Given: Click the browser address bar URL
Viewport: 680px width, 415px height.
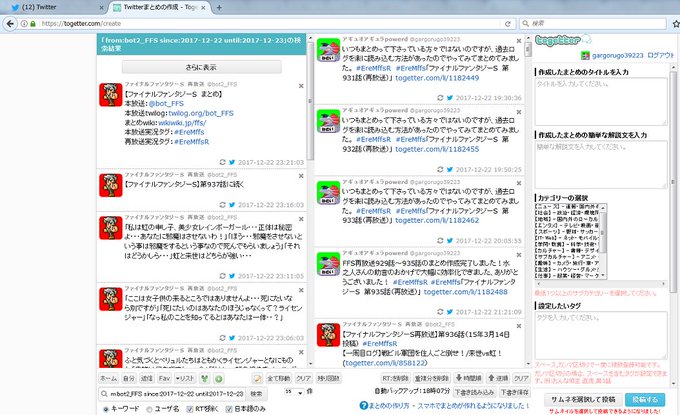Looking at the screenshot, I should click(81, 23).
